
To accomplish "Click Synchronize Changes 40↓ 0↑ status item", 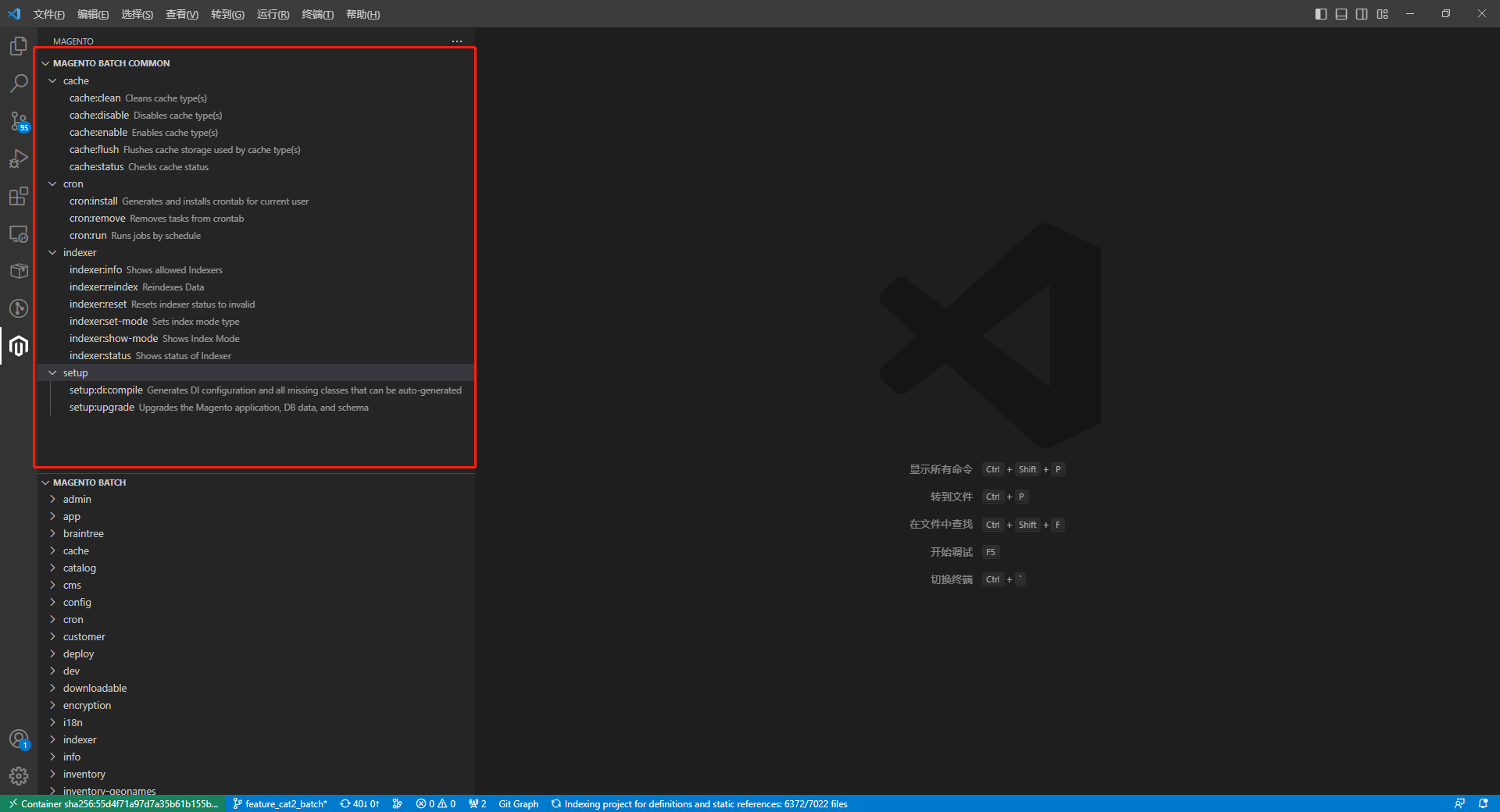I will click(359, 803).
